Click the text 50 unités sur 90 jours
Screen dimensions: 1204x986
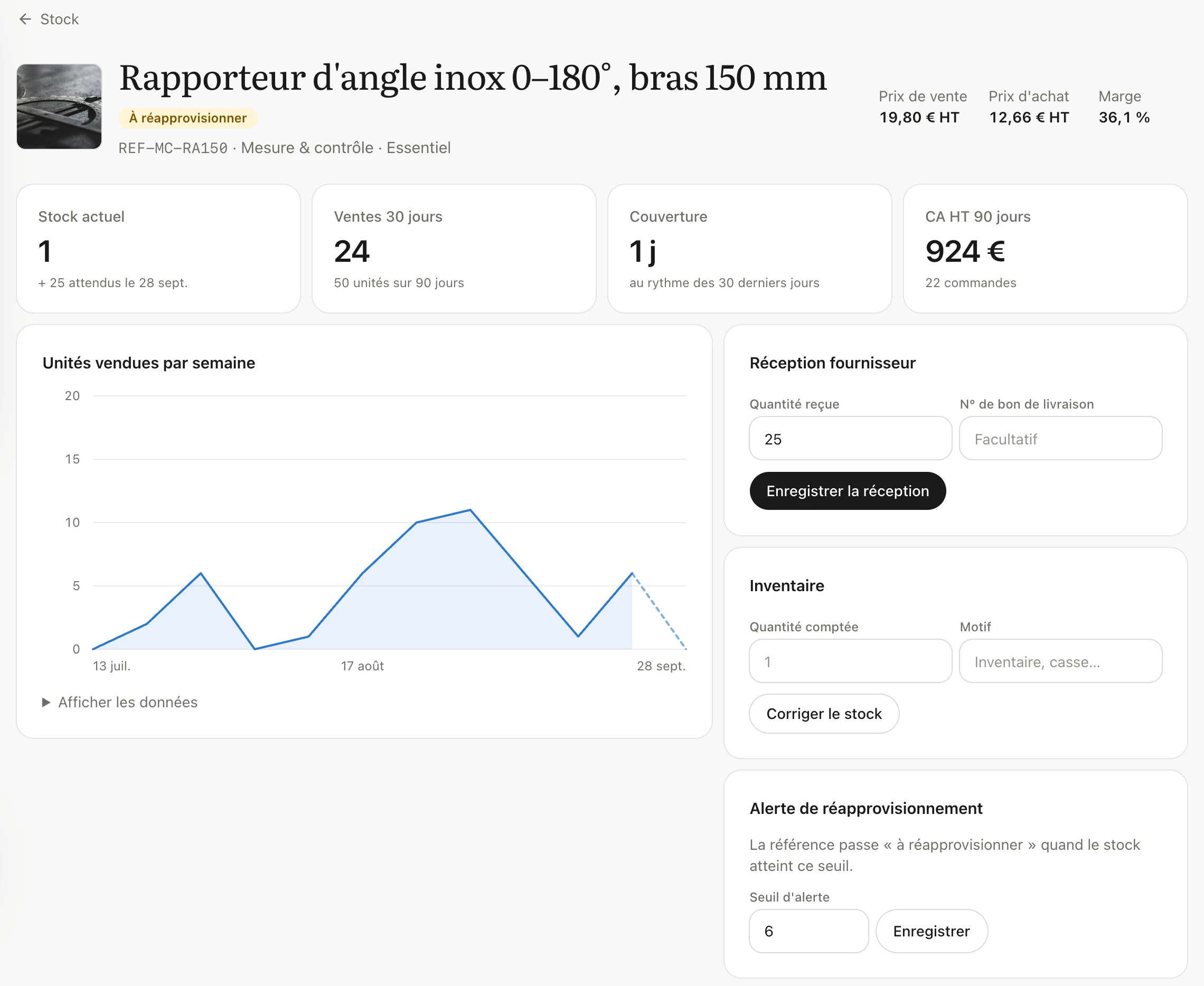pyautogui.click(x=399, y=283)
